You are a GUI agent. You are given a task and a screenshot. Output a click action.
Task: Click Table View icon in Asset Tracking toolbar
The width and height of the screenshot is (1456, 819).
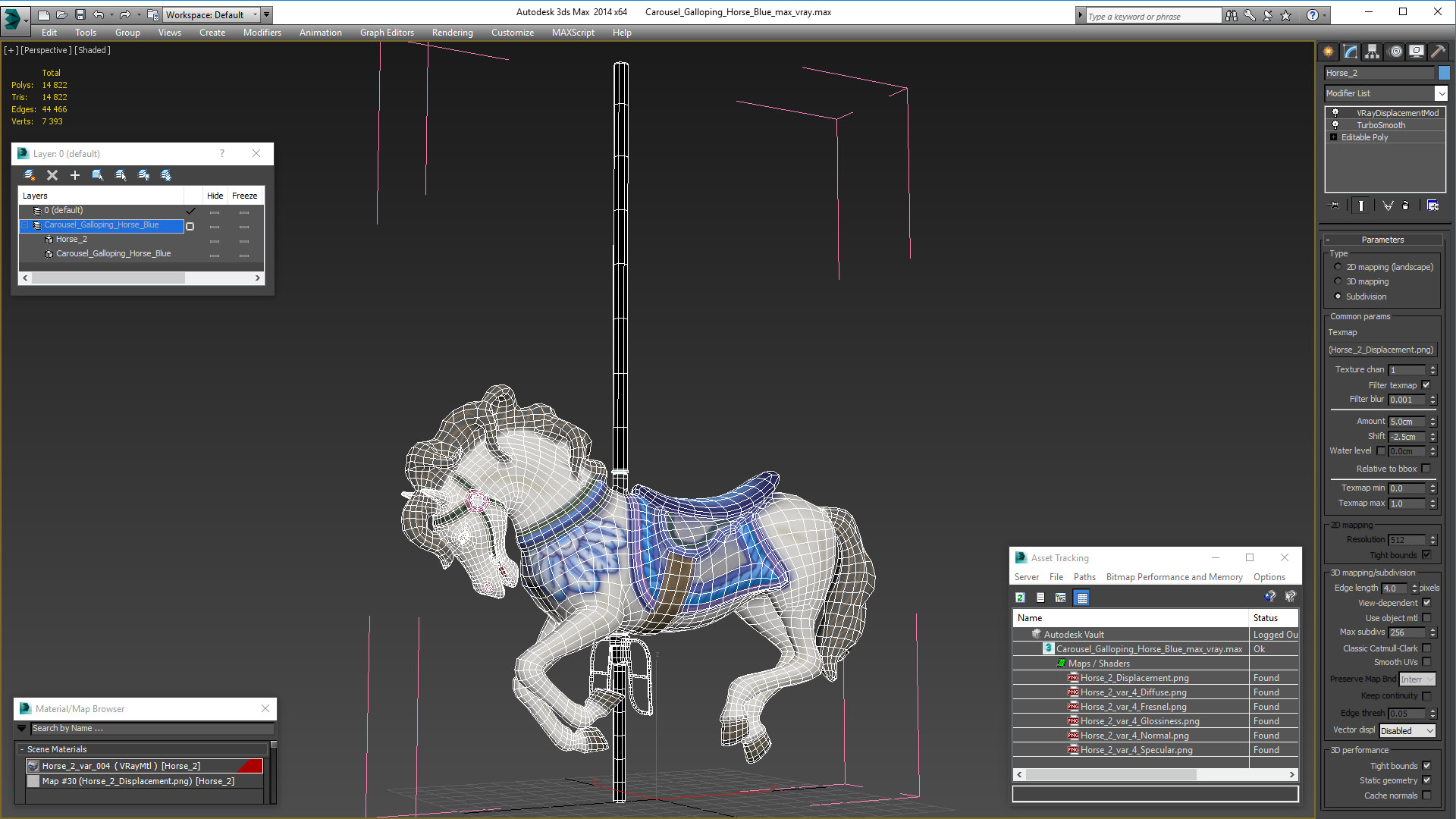click(1082, 598)
